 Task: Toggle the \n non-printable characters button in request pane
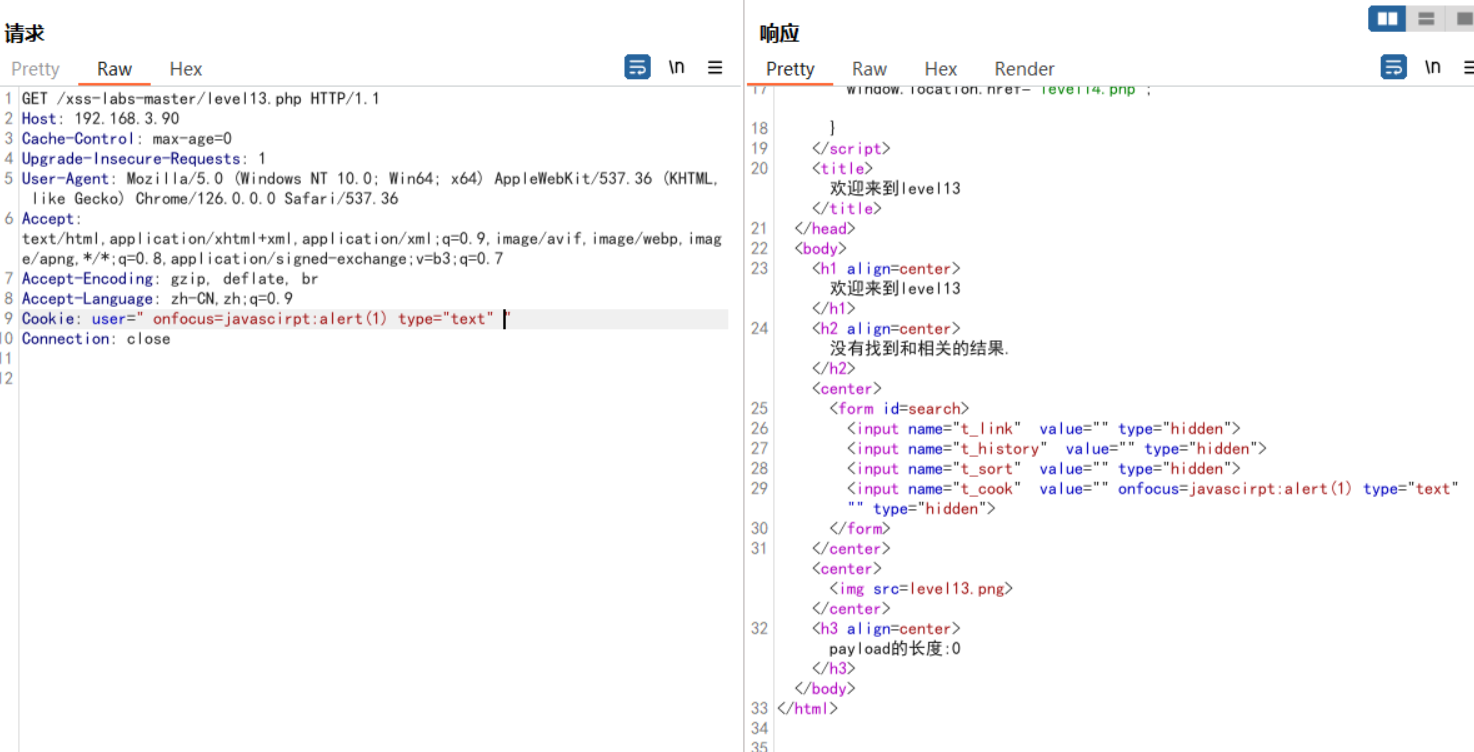click(x=677, y=67)
